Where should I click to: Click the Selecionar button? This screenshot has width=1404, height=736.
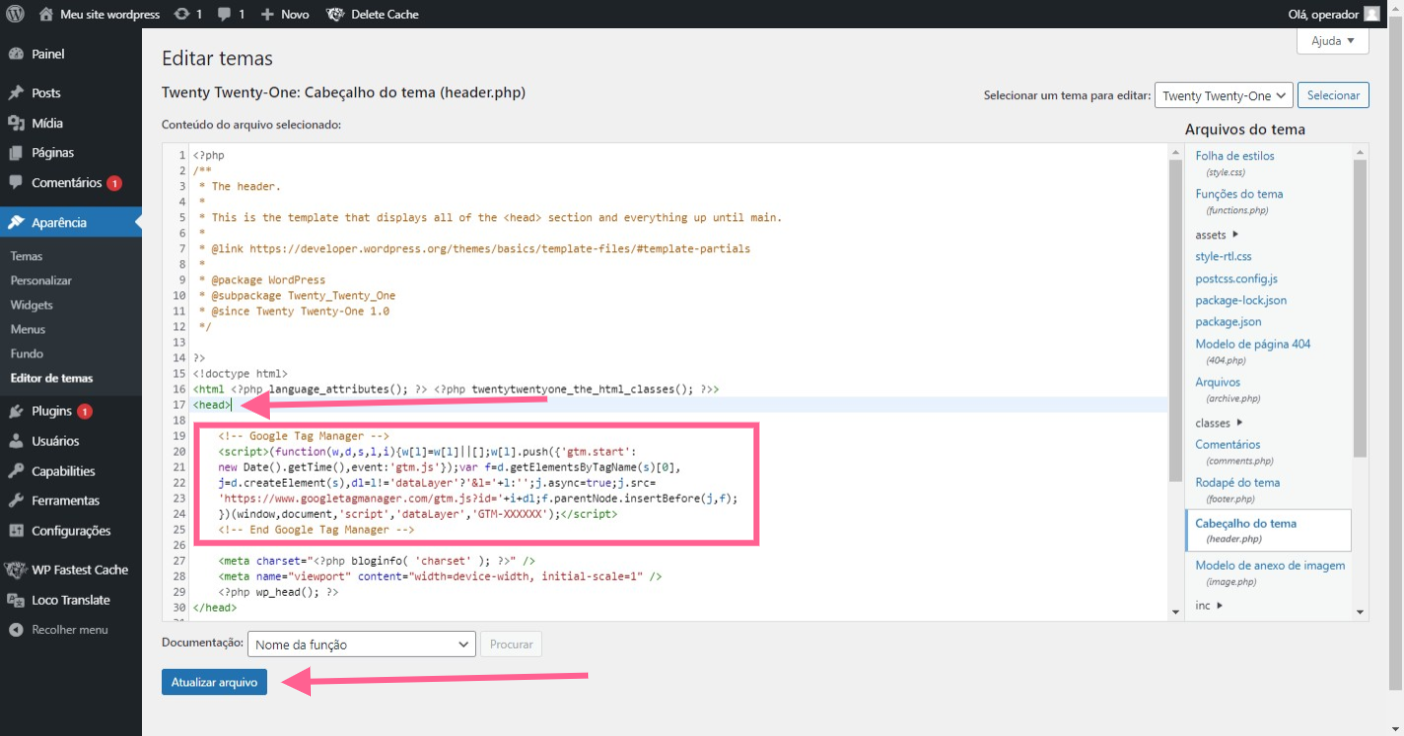click(x=1333, y=95)
